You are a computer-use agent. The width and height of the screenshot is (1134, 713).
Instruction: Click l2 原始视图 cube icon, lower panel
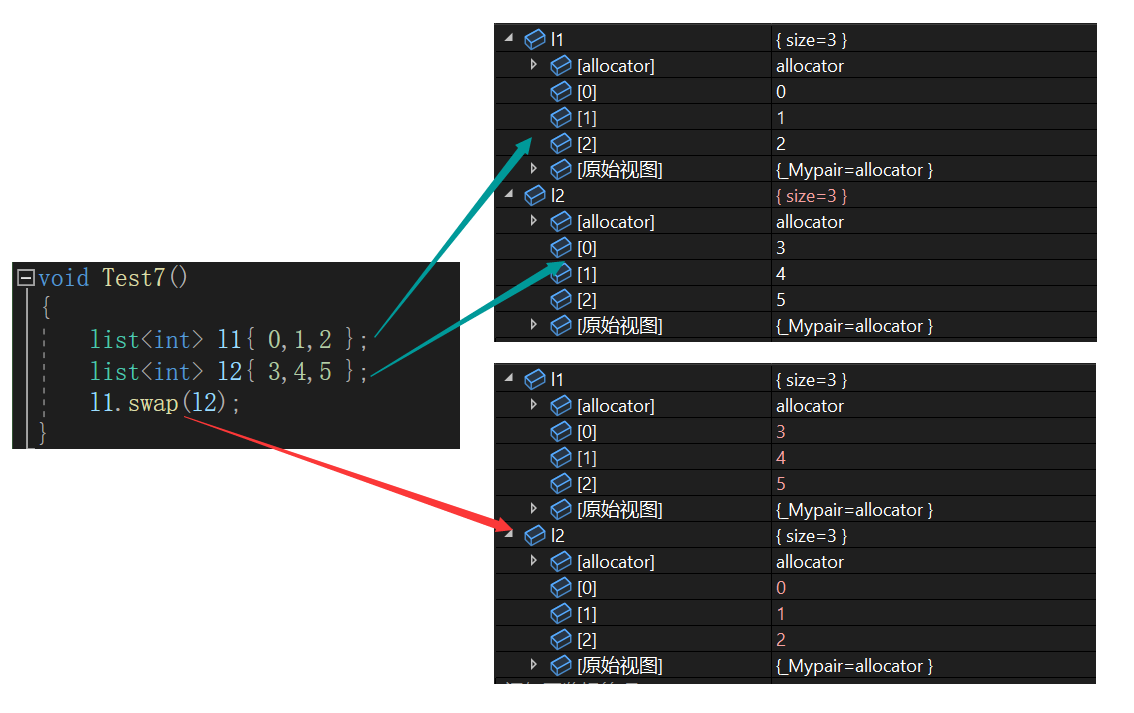[x=561, y=665]
